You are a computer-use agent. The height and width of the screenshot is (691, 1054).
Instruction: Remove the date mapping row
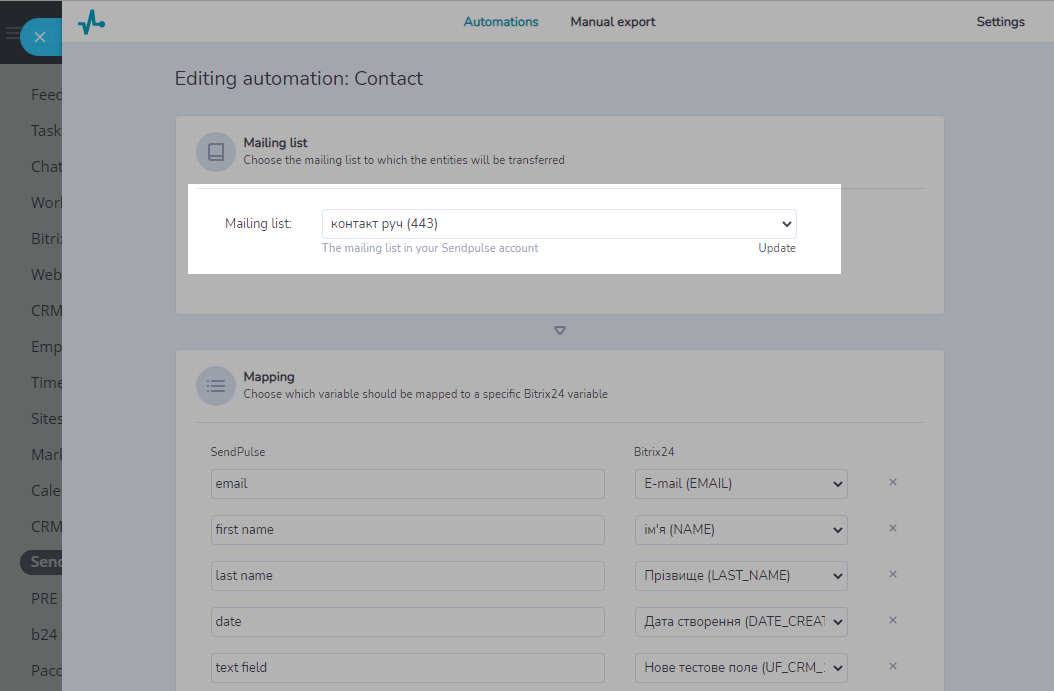(893, 621)
